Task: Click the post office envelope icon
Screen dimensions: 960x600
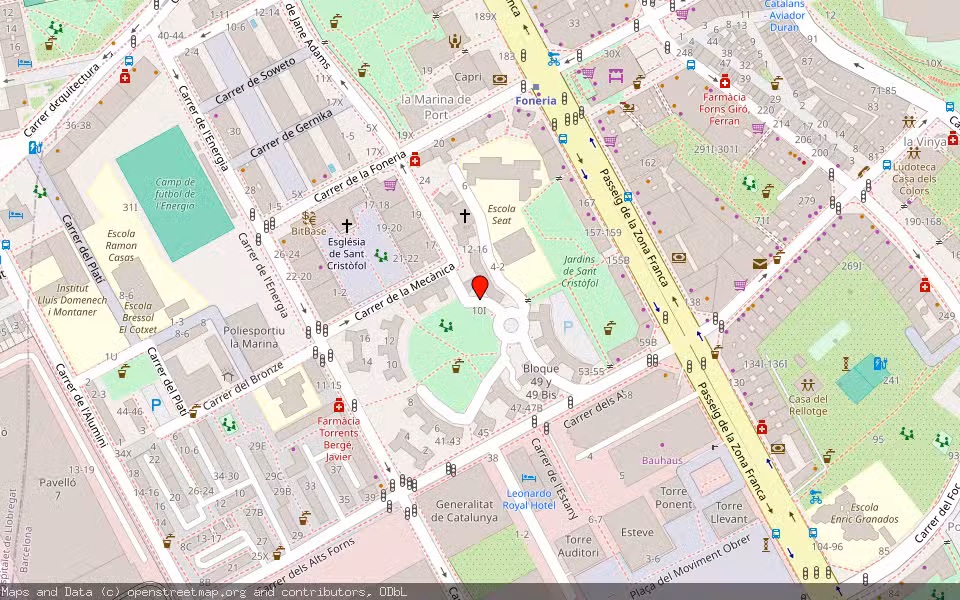Action: click(760, 264)
